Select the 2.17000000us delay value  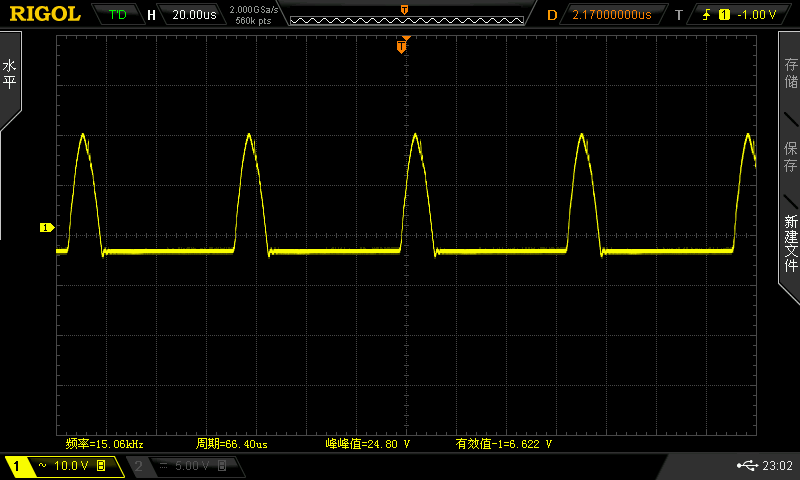tap(612, 15)
